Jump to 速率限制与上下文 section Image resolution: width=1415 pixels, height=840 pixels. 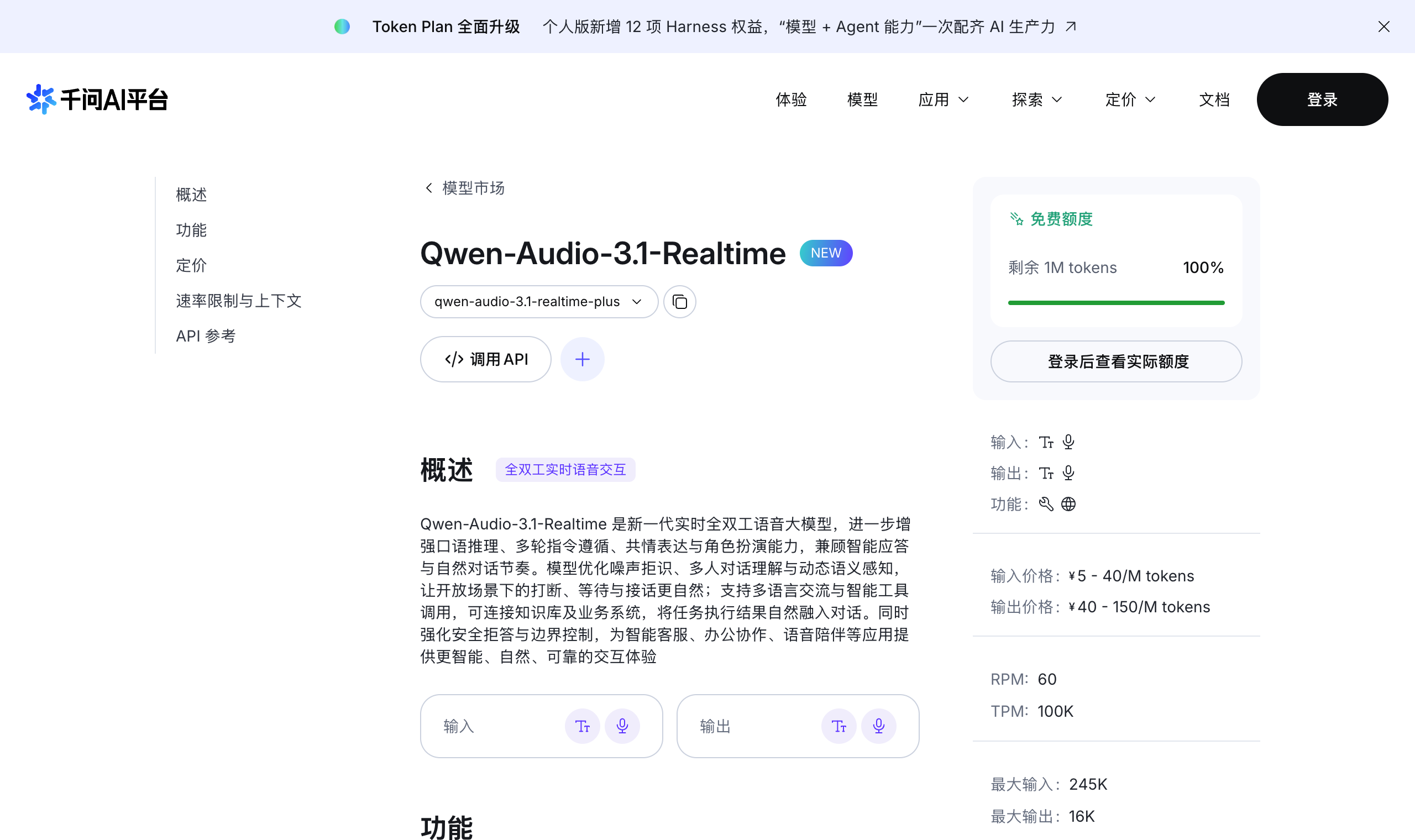coord(238,301)
